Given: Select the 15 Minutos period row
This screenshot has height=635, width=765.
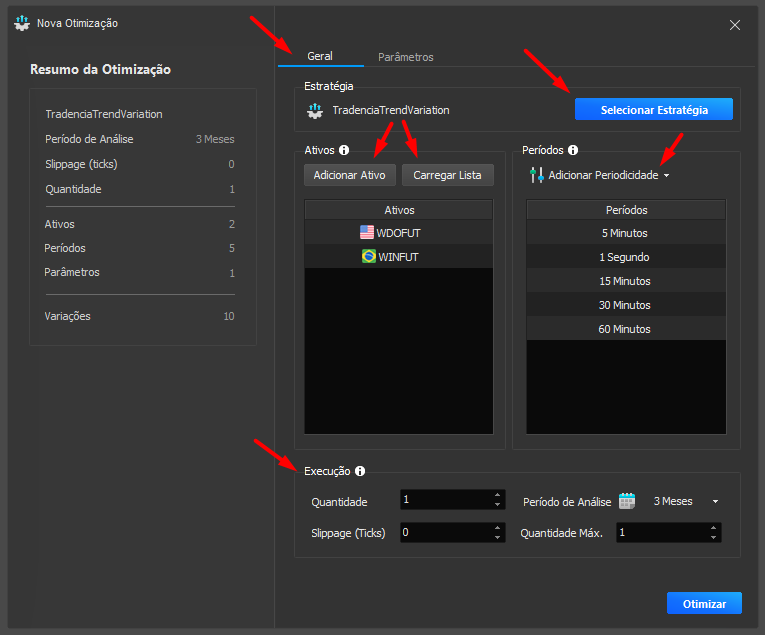Looking at the screenshot, I should (x=626, y=280).
